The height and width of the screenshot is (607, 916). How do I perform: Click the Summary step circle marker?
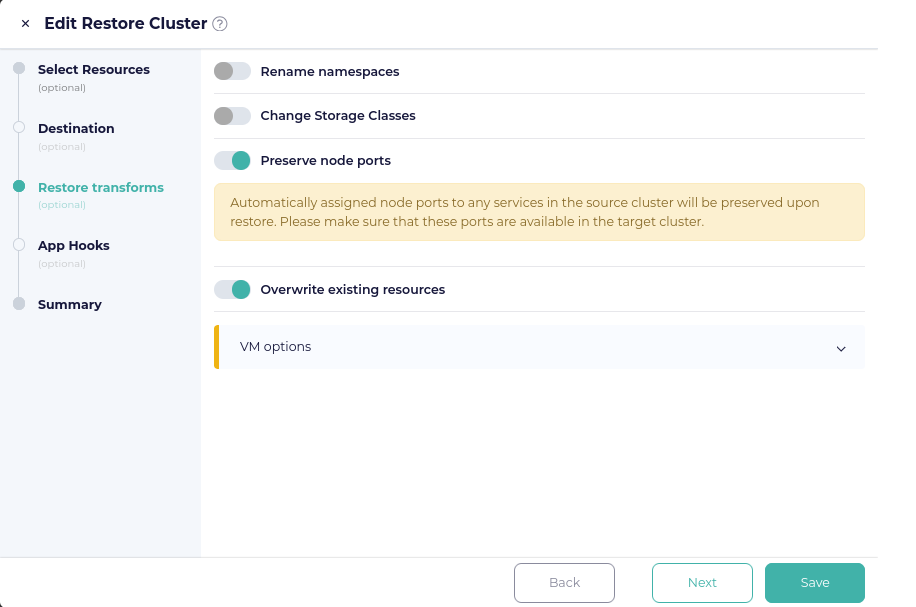[x=19, y=304]
